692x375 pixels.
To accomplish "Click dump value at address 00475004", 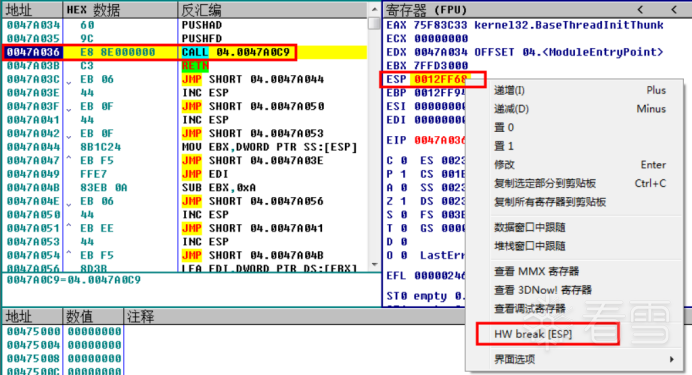I will coord(94,345).
